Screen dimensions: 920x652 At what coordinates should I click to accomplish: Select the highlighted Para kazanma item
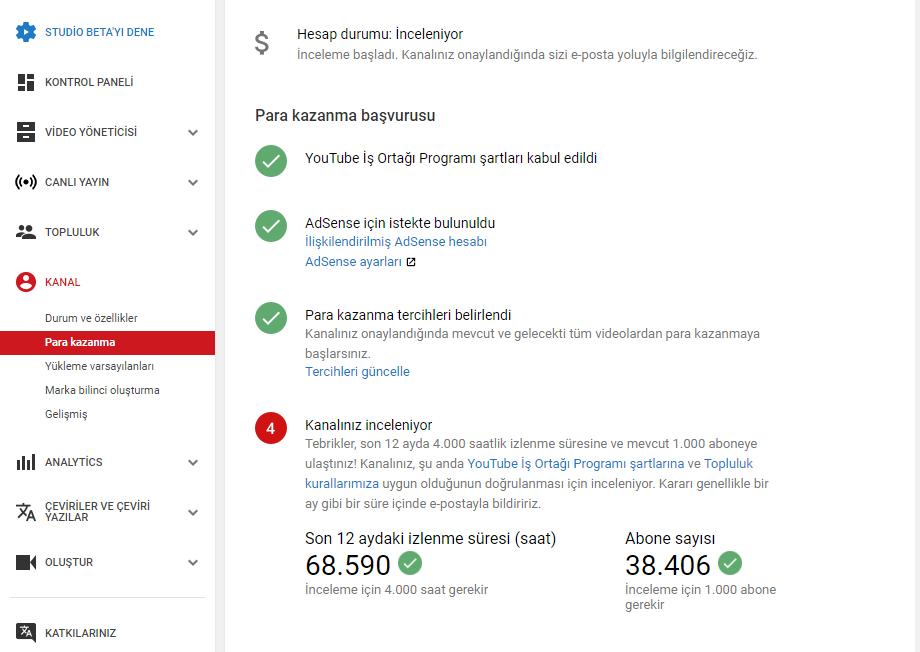tap(107, 343)
